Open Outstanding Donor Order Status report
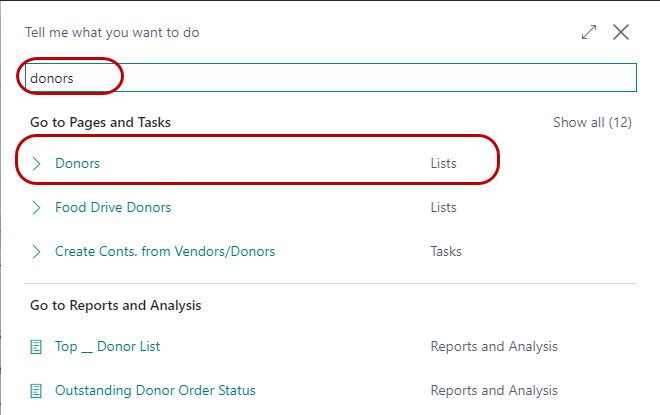Image resolution: width=660 pixels, height=415 pixels. [x=155, y=390]
